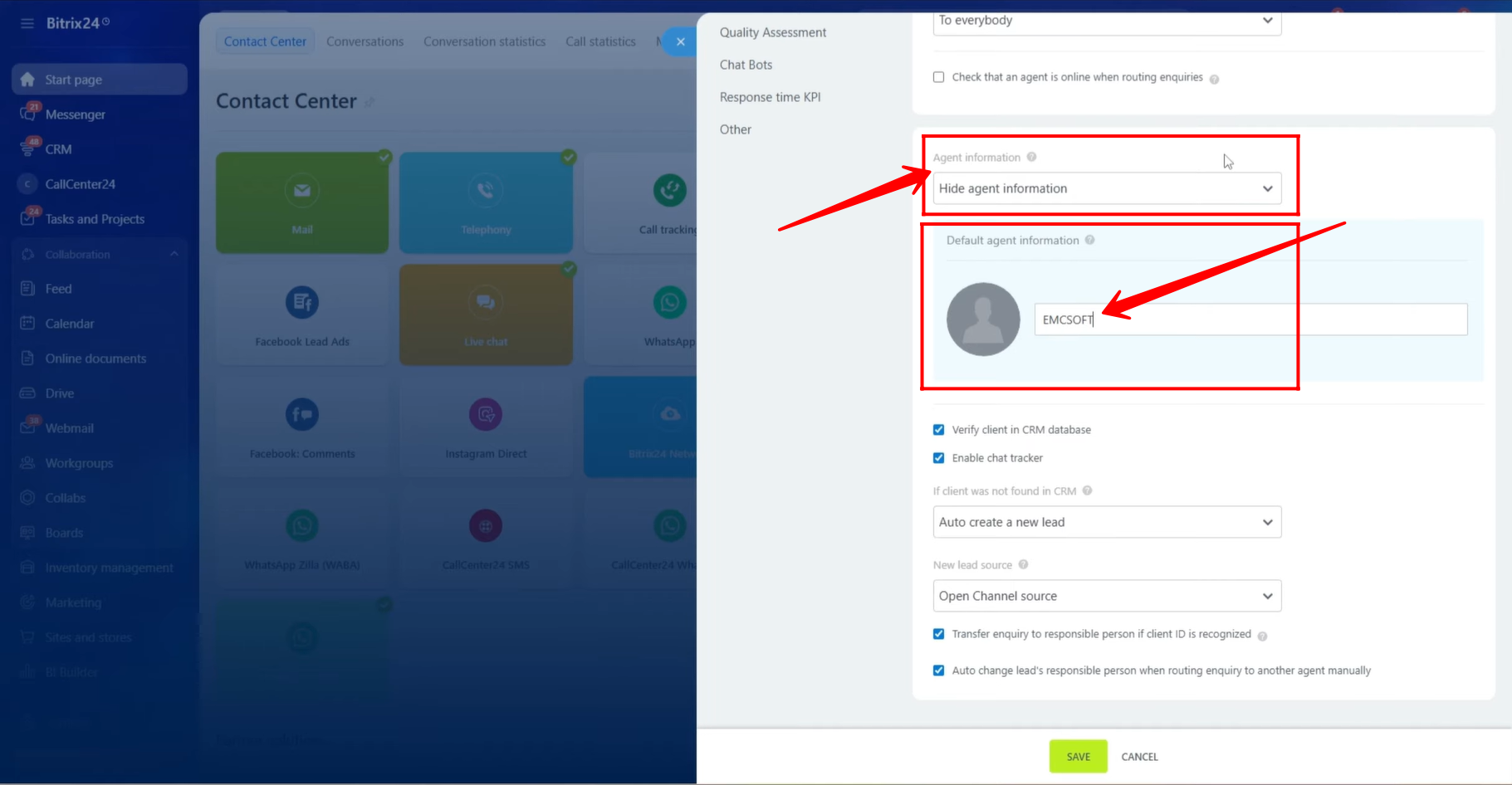Disable the Enable chat tracker checkbox
1512x785 pixels.
coord(939,458)
